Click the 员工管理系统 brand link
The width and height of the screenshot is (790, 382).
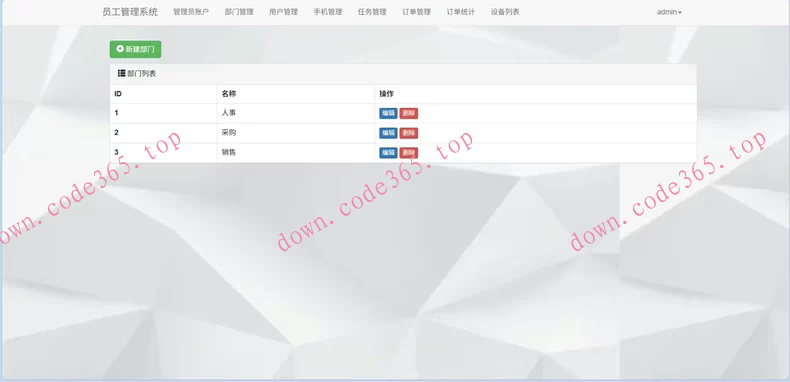pos(130,12)
